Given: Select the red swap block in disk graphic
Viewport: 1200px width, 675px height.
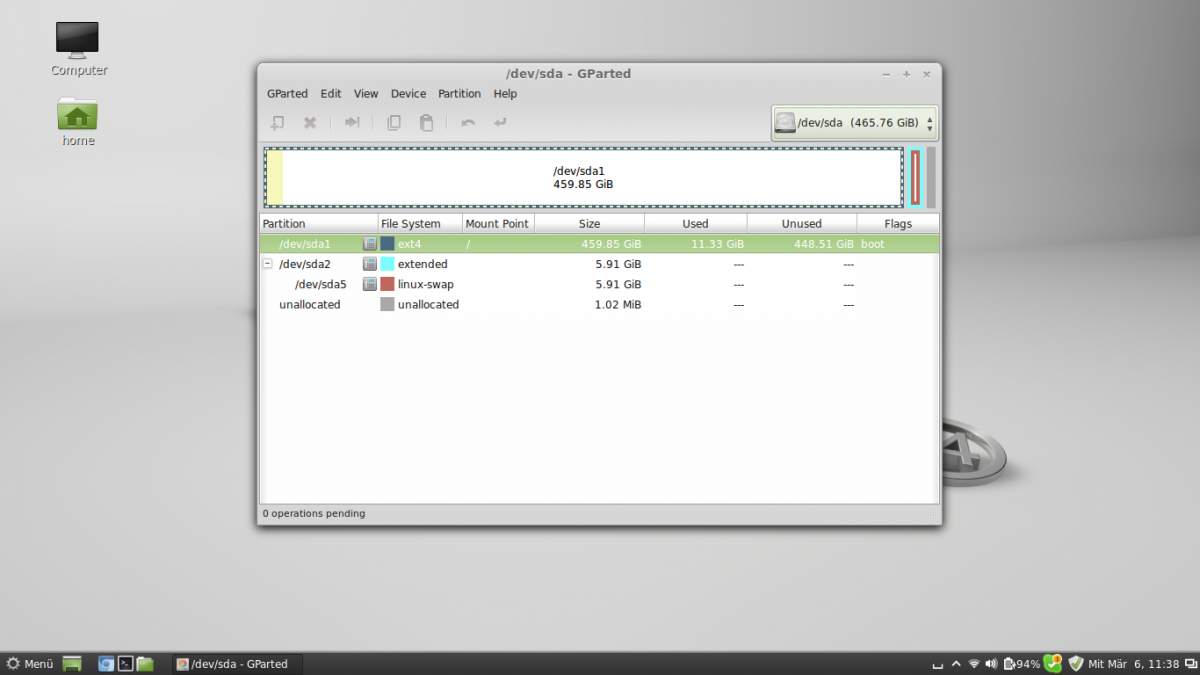Looking at the screenshot, I should (915, 178).
